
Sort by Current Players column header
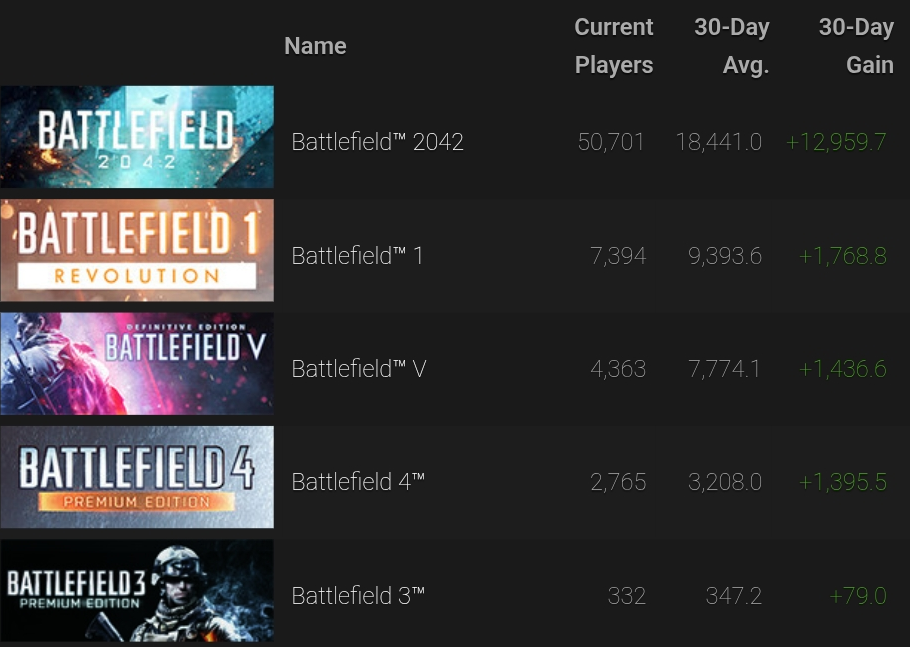pyautogui.click(x=613, y=46)
